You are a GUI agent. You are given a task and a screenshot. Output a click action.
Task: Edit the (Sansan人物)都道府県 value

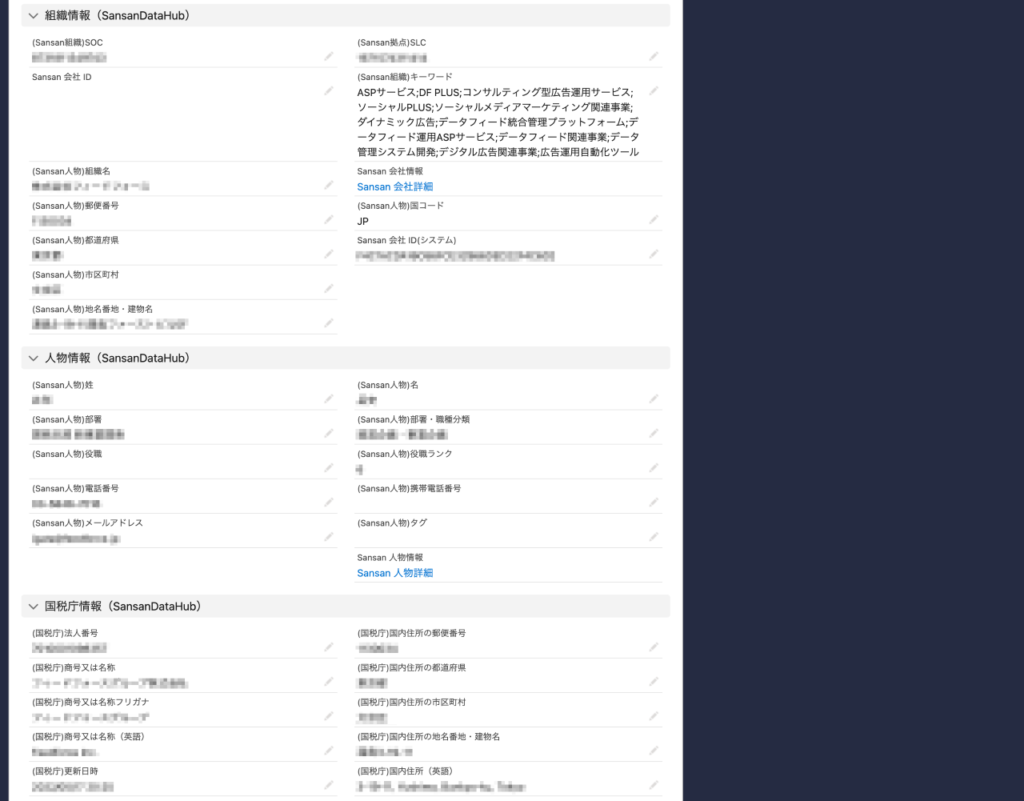point(328,255)
